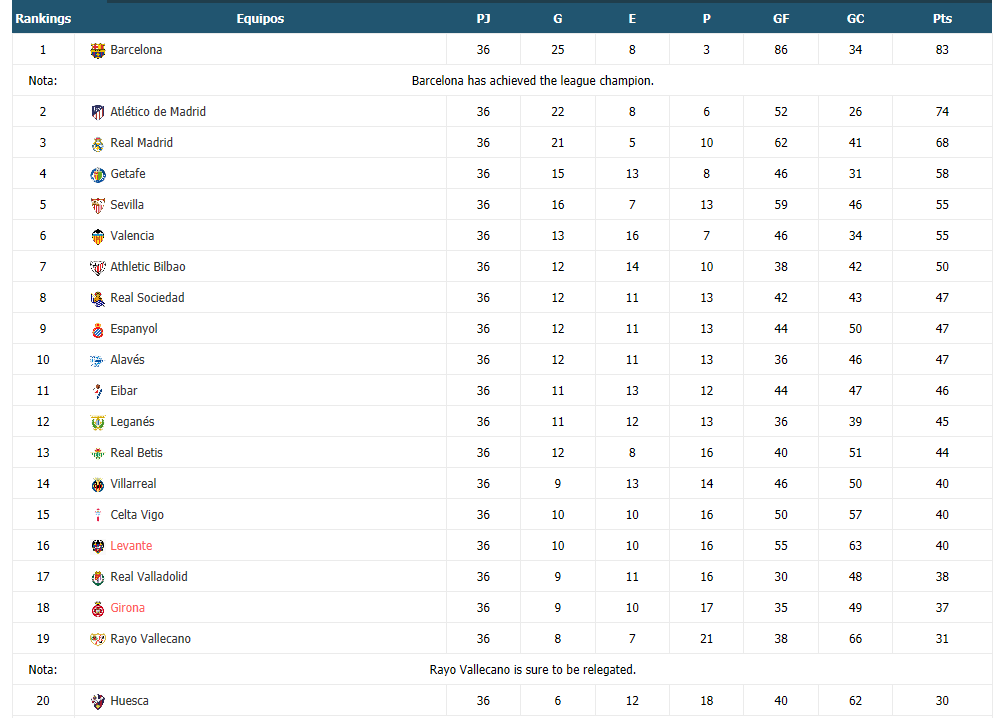Click the Real Madrid crest icon
Viewport: 1000px width, 718px height.
98,143
